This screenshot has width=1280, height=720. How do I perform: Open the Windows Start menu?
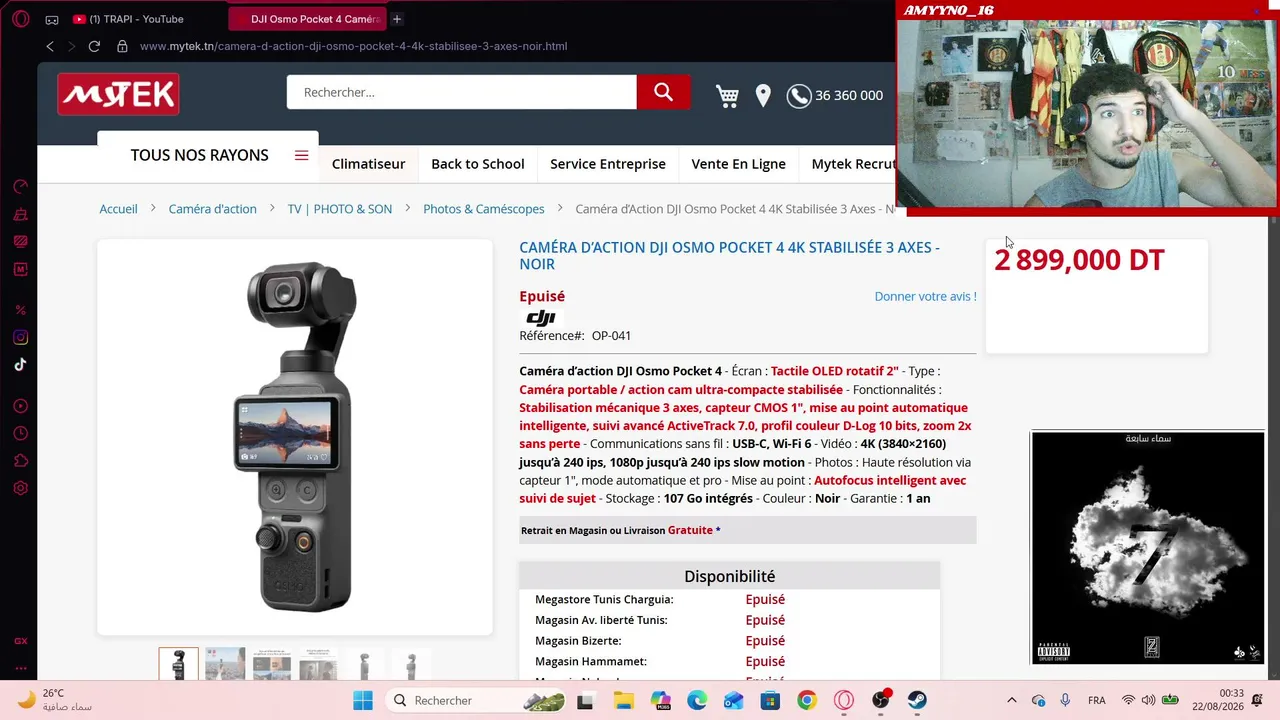tap(362, 700)
